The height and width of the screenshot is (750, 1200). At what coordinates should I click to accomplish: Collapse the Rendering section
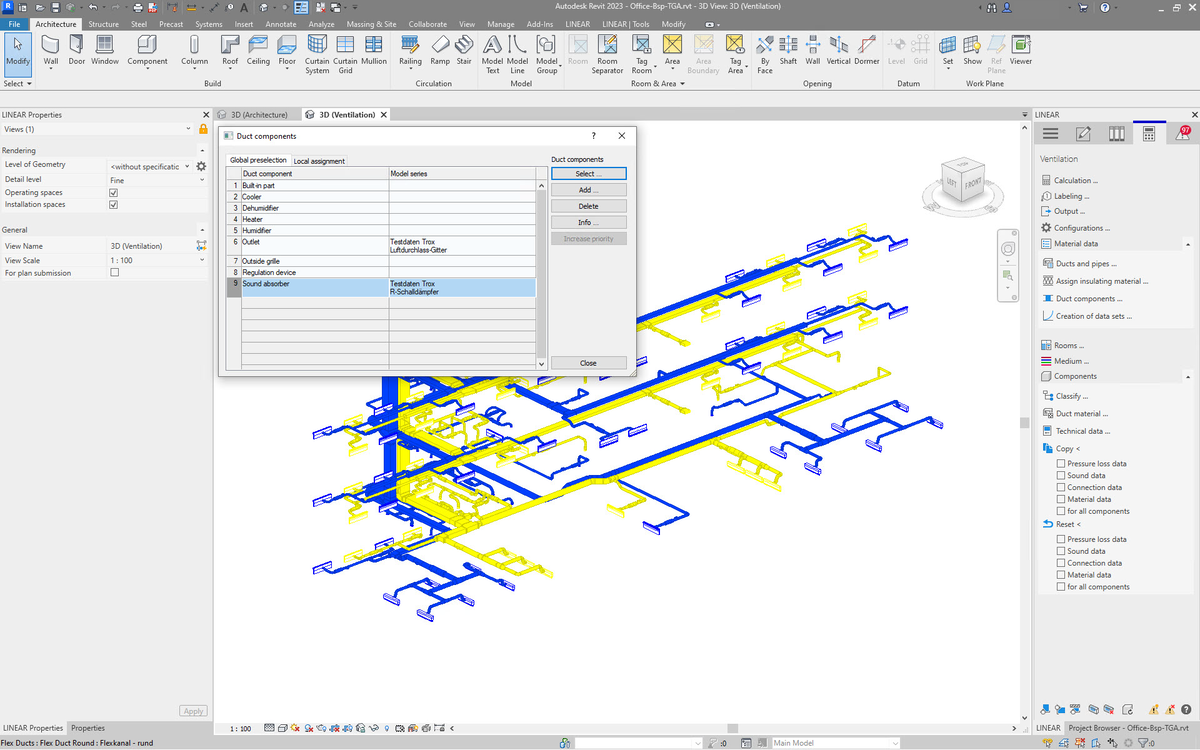pyautogui.click(x=202, y=151)
